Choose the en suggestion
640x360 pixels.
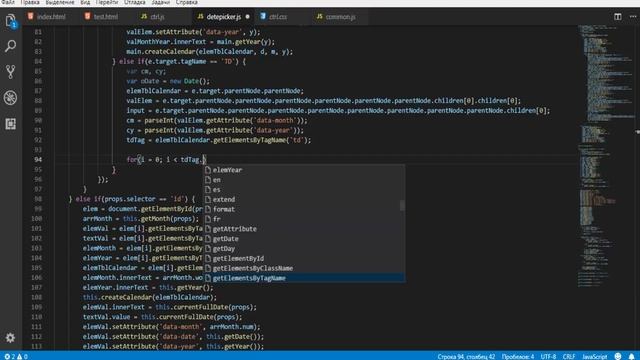click(304, 180)
